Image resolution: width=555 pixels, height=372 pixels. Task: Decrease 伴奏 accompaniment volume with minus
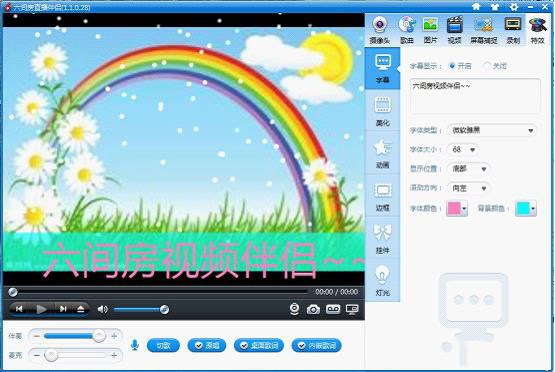[x=36, y=336]
